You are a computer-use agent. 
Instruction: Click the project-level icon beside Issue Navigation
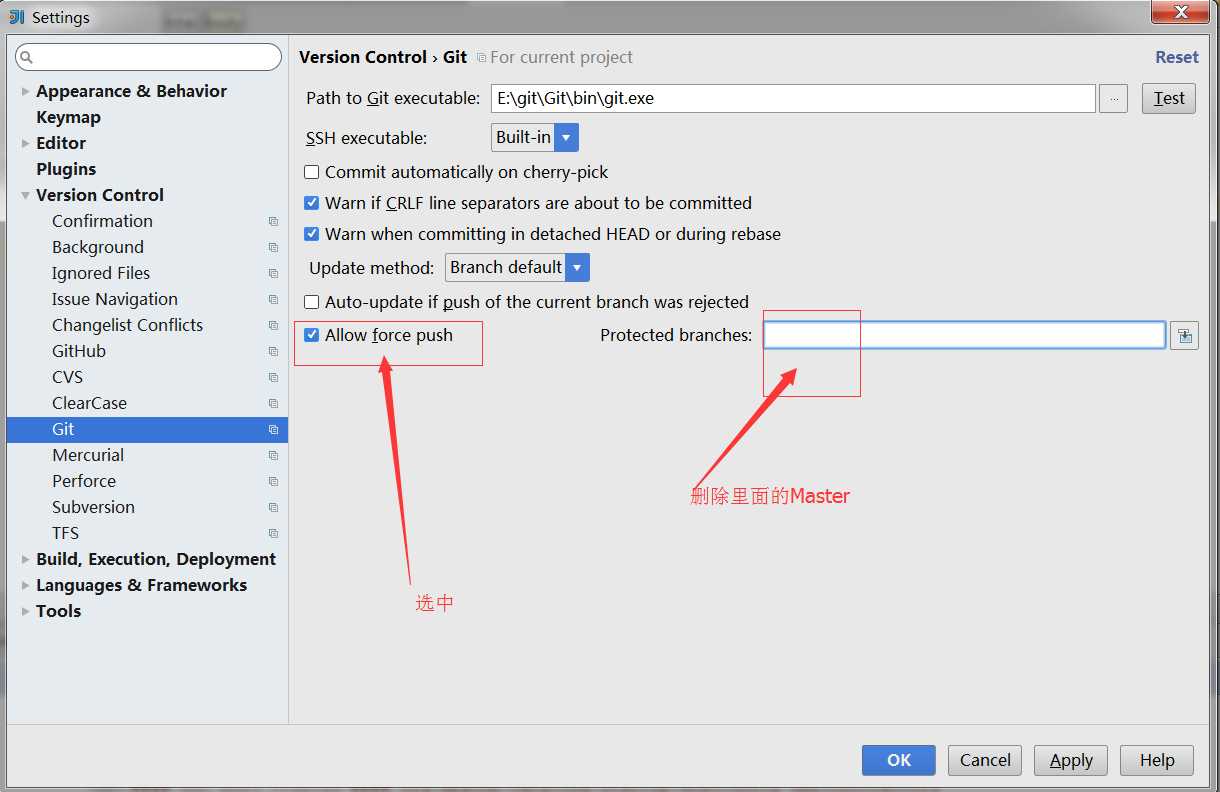click(273, 299)
